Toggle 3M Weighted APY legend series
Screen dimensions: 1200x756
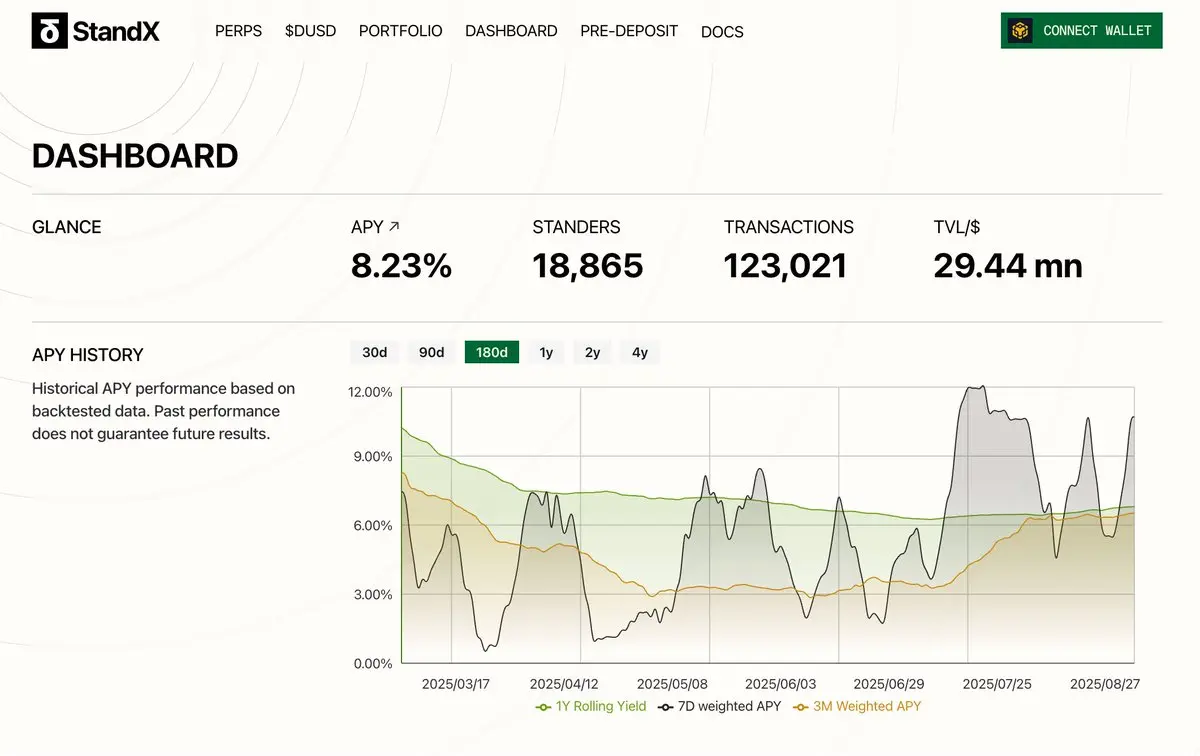856,706
